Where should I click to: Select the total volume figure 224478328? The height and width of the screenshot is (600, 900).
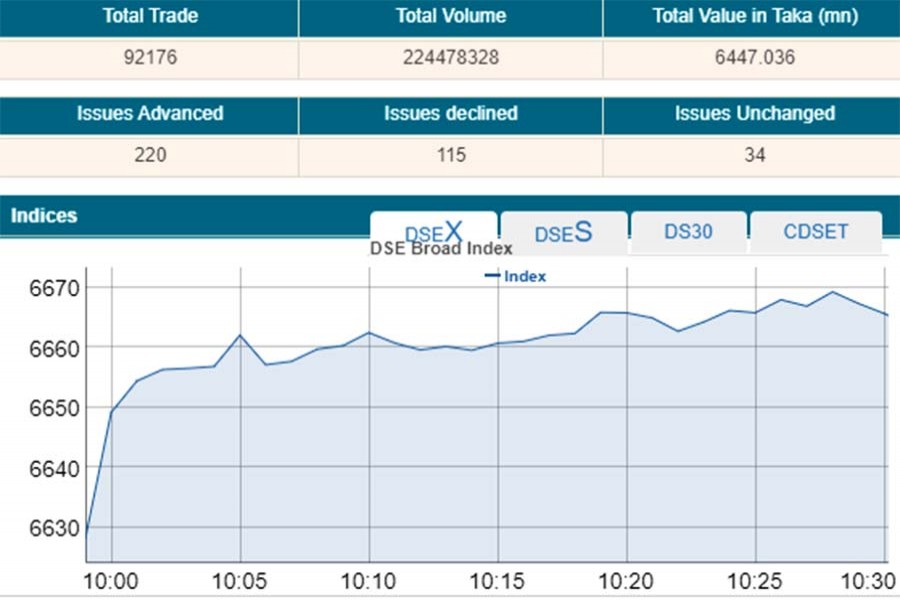click(450, 57)
